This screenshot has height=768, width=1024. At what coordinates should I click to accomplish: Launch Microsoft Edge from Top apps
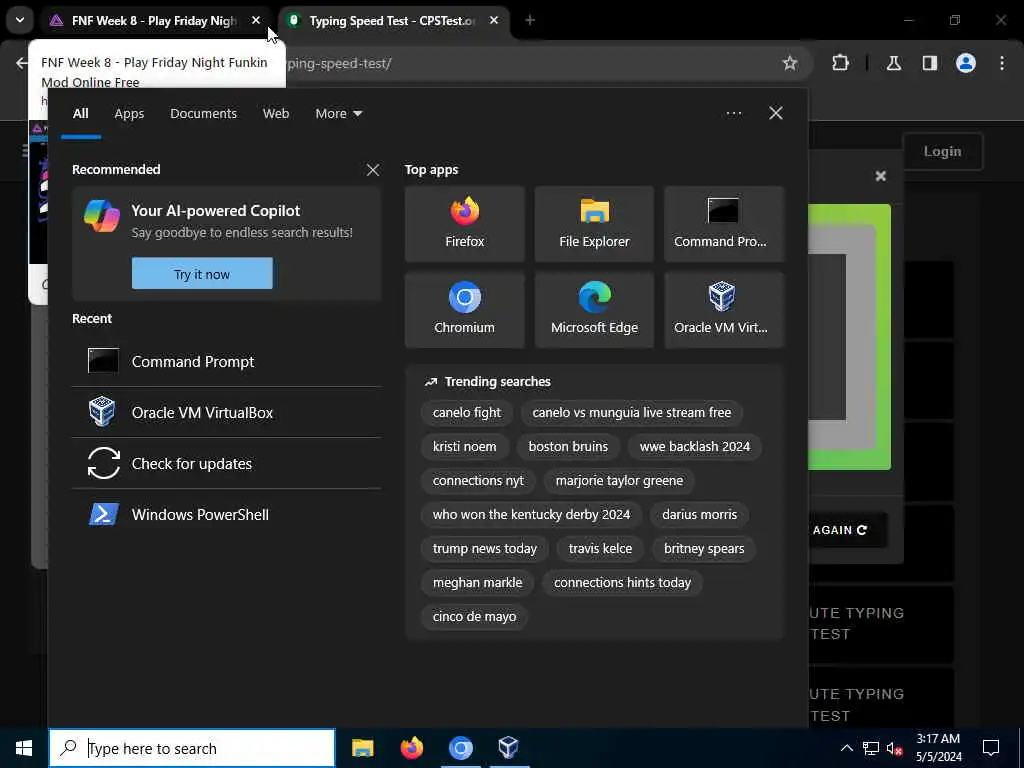click(594, 310)
